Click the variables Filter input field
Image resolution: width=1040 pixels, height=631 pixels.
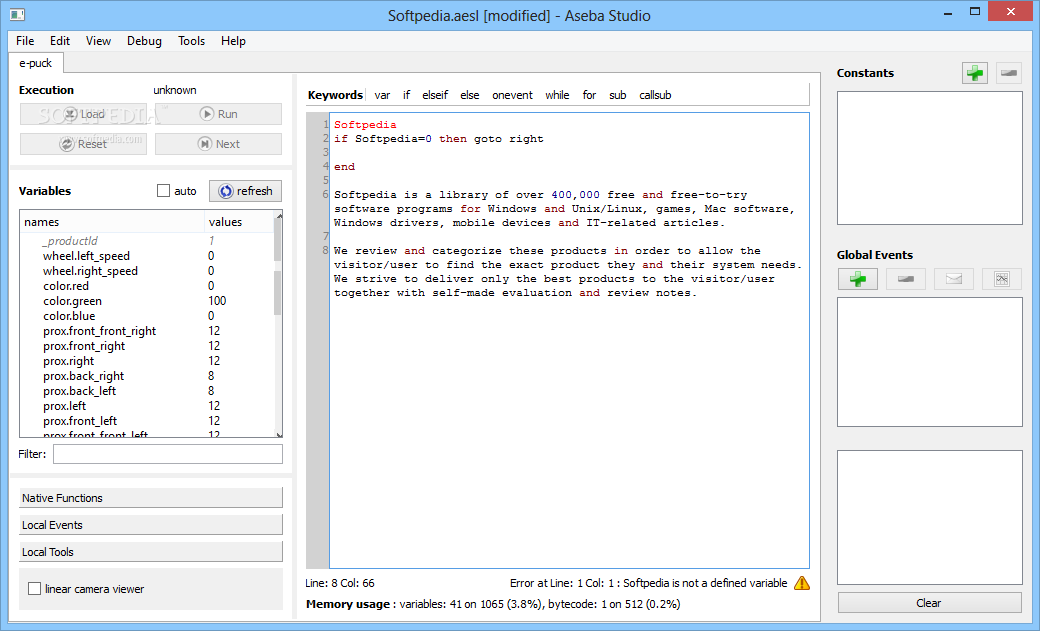coord(168,454)
